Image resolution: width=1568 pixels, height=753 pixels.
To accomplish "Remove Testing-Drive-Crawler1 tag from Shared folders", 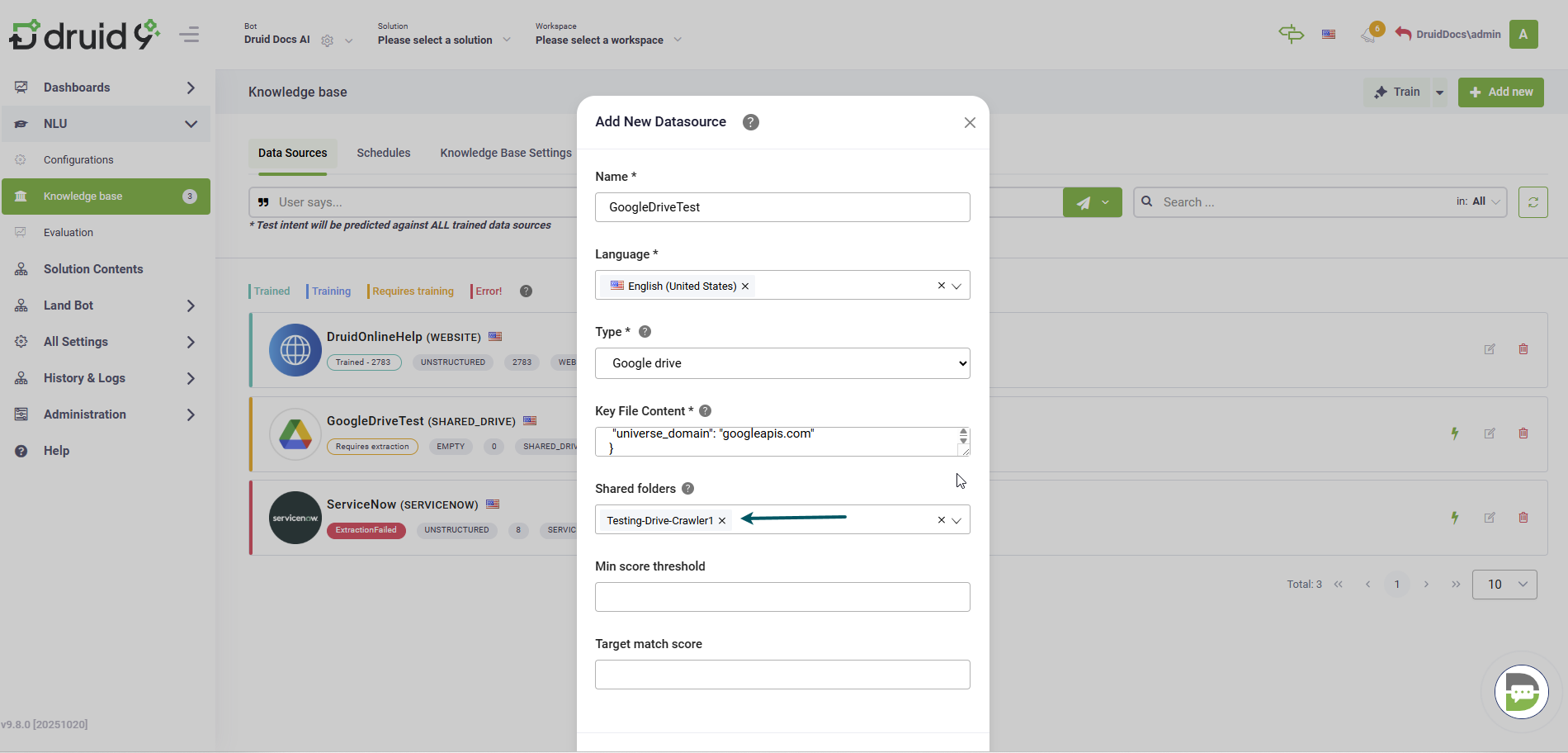I will 722,521.
